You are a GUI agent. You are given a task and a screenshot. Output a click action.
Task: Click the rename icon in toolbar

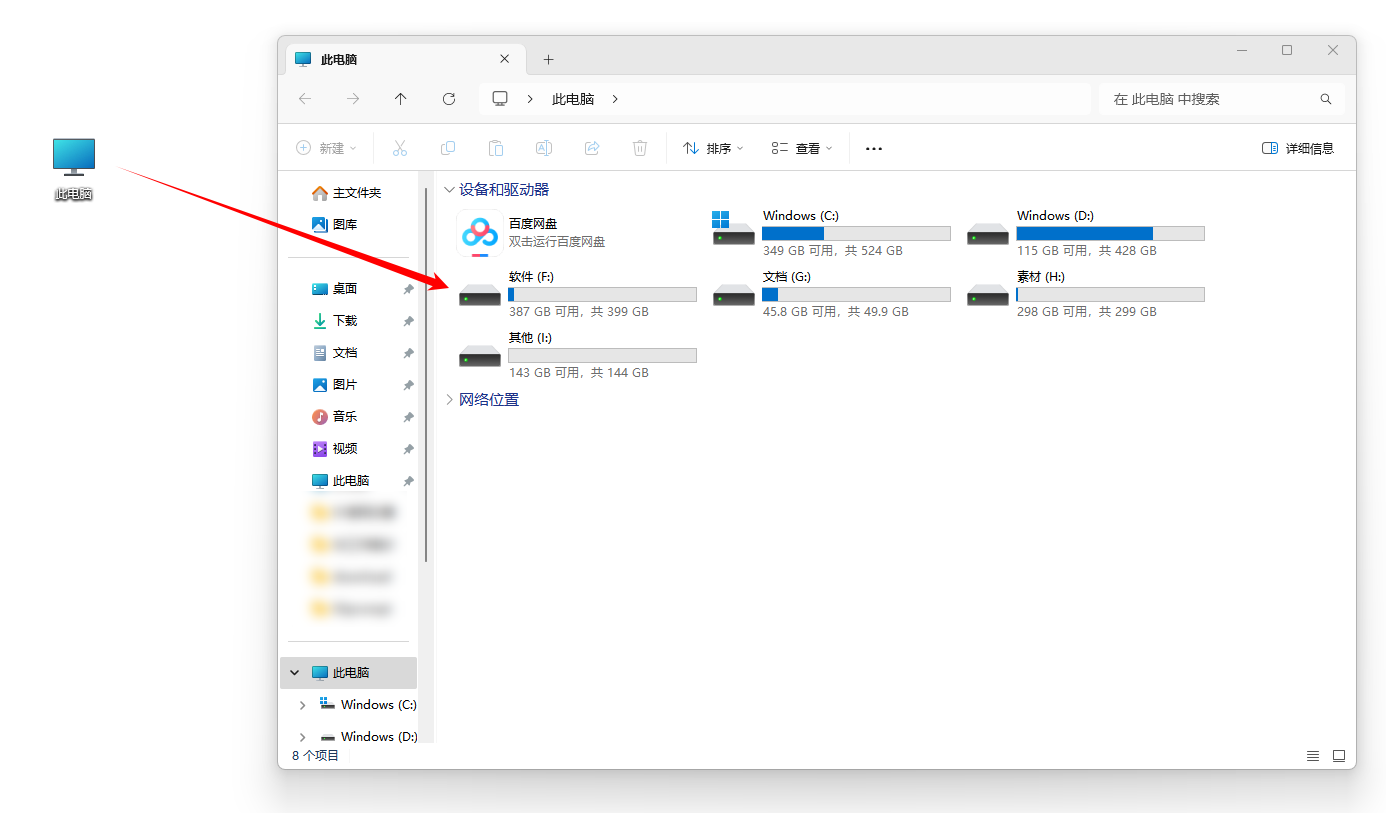(544, 148)
